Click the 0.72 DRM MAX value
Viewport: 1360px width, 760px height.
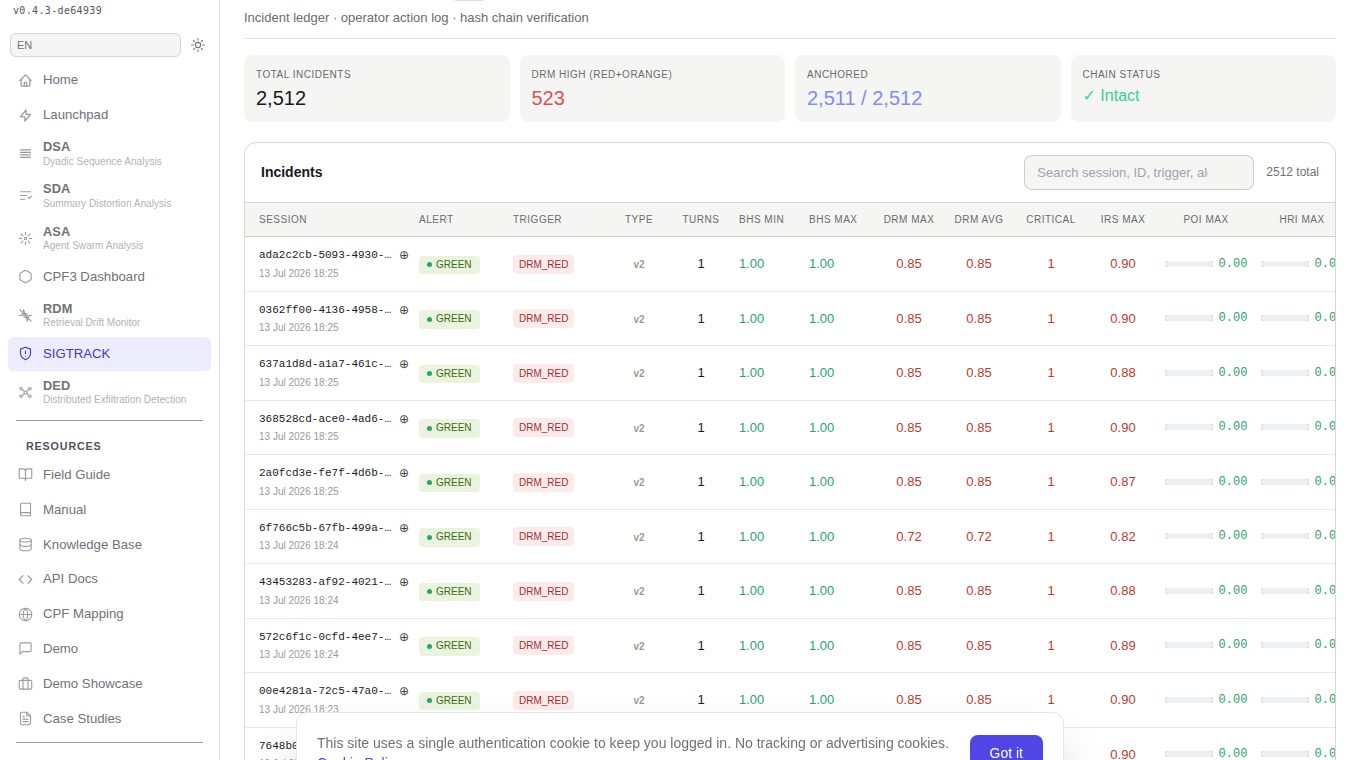[909, 537]
